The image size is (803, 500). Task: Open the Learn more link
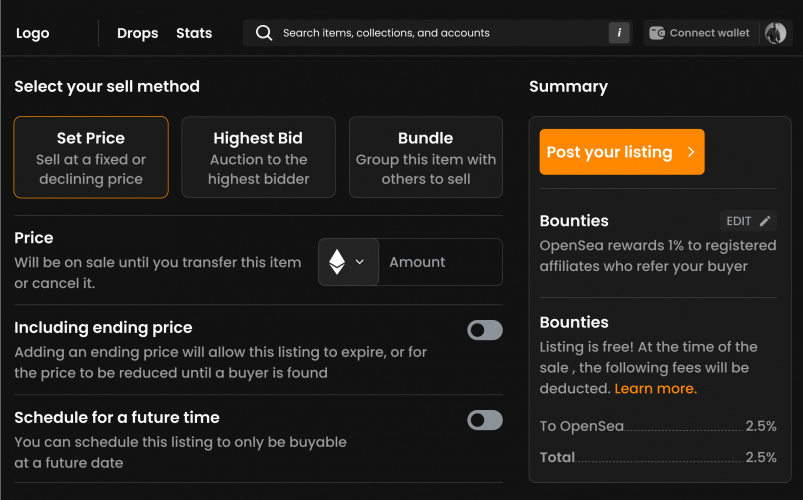pos(656,389)
